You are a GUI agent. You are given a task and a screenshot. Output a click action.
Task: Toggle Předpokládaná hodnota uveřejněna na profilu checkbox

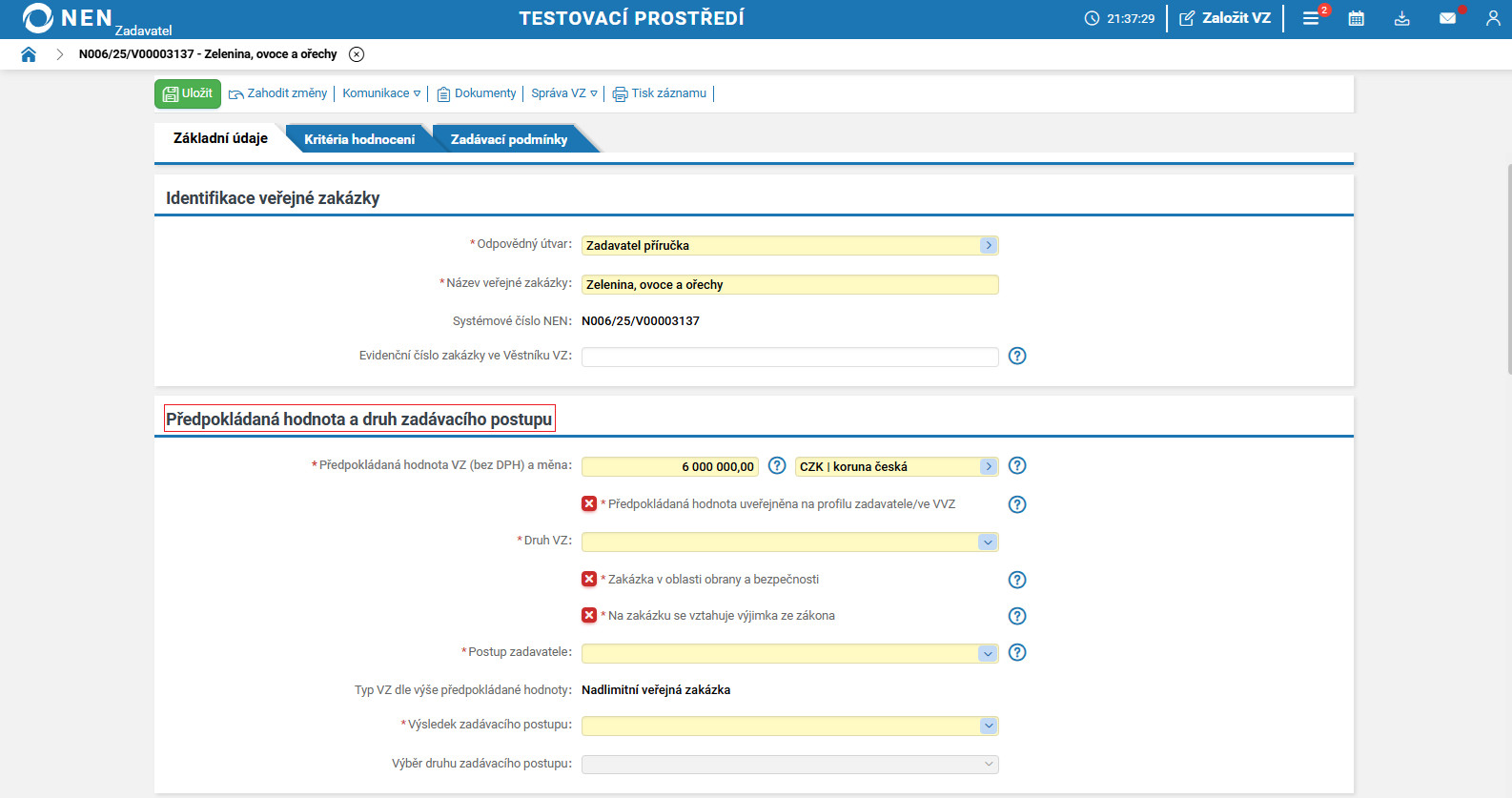[x=589, y=503]
